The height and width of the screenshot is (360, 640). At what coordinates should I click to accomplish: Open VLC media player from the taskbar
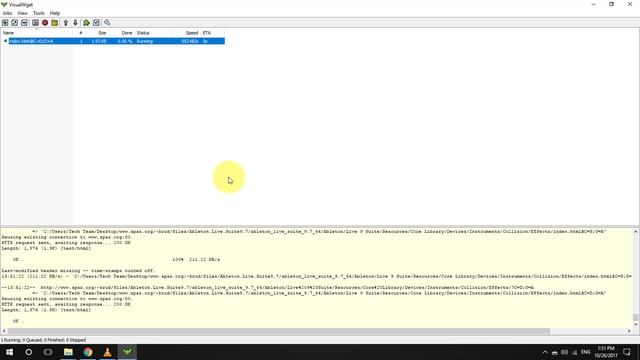click(x=107, y=352)
